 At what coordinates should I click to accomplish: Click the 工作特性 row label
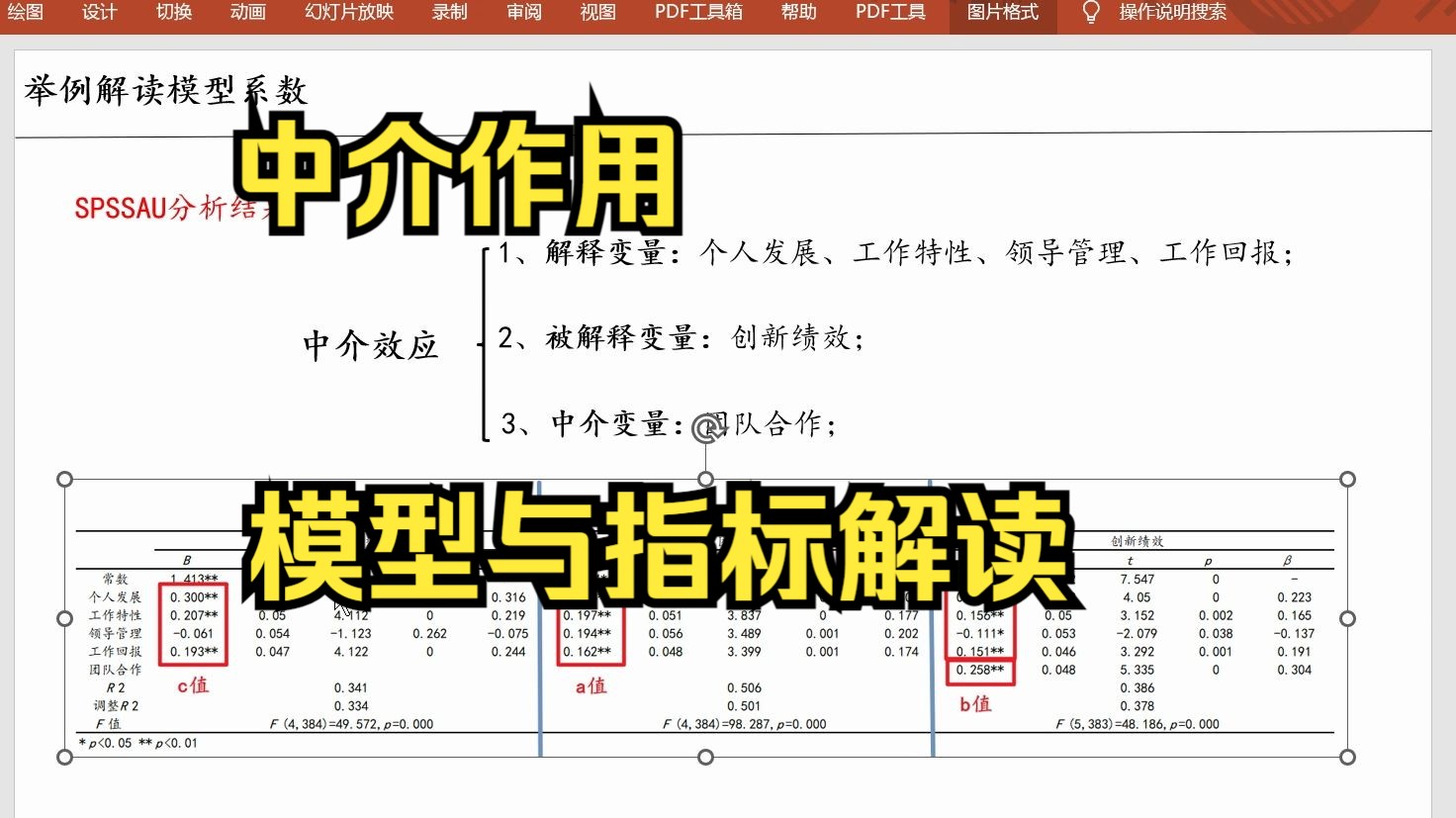[116, 615]
